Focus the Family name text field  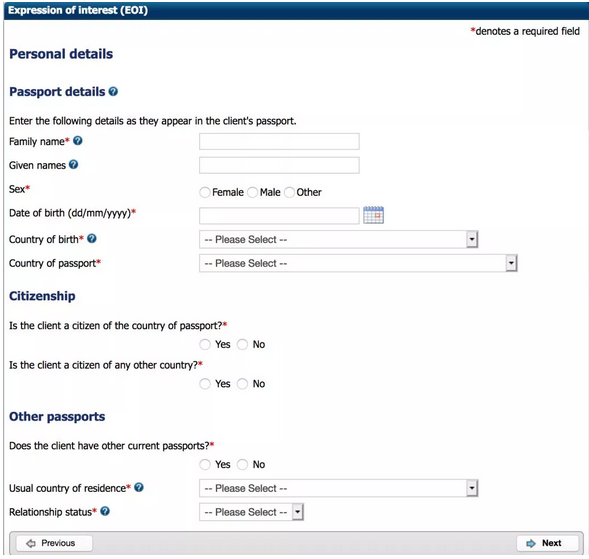[279, 141]
